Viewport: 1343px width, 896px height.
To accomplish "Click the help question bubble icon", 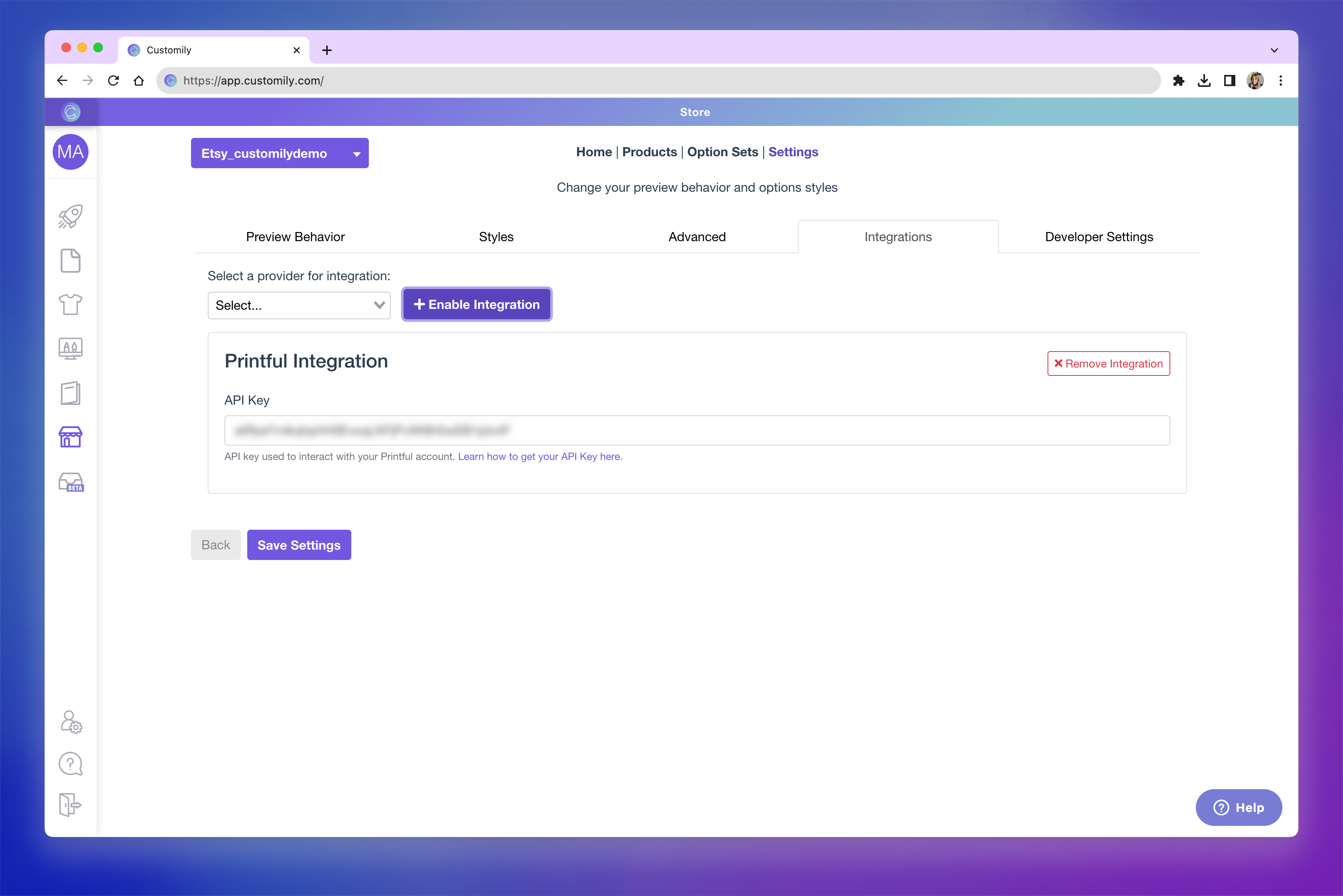I will tap(70, 763).
